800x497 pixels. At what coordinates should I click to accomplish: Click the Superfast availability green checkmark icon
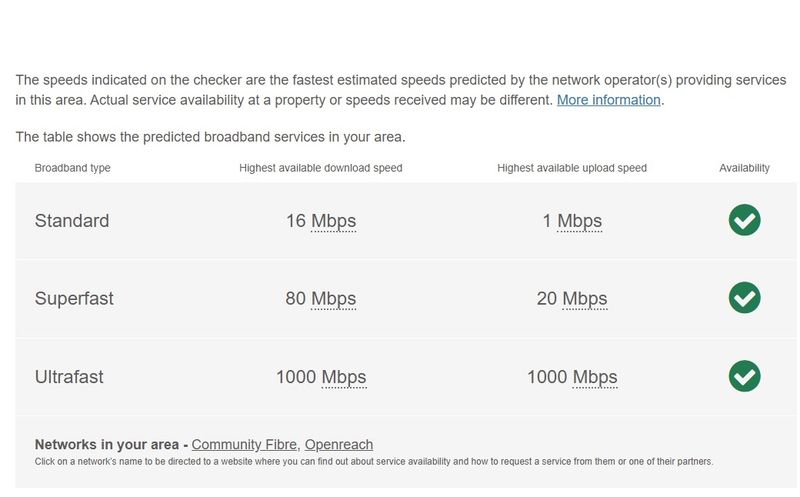(x=744, y=297)
